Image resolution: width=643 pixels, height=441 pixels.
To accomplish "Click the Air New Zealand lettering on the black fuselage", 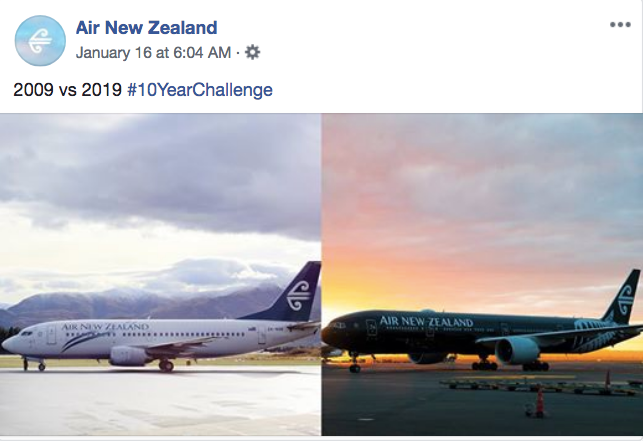I will pyautogui.click(x=426, y=321).
